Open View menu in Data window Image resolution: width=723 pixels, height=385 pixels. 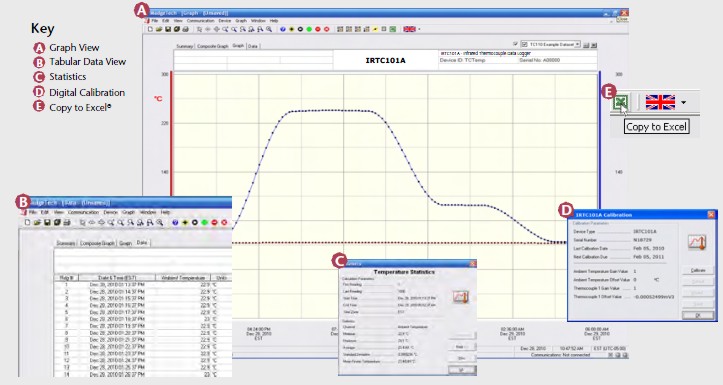click(59, 213)
